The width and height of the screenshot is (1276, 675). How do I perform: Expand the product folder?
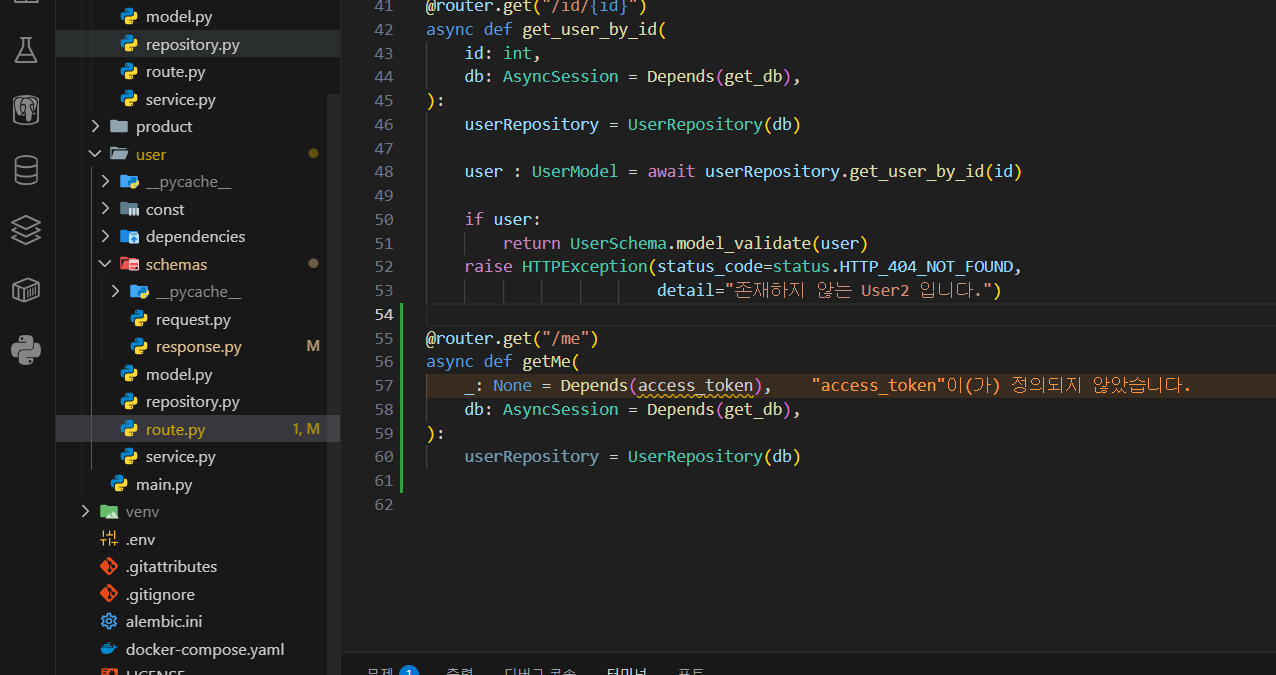(x=96, y=127)
